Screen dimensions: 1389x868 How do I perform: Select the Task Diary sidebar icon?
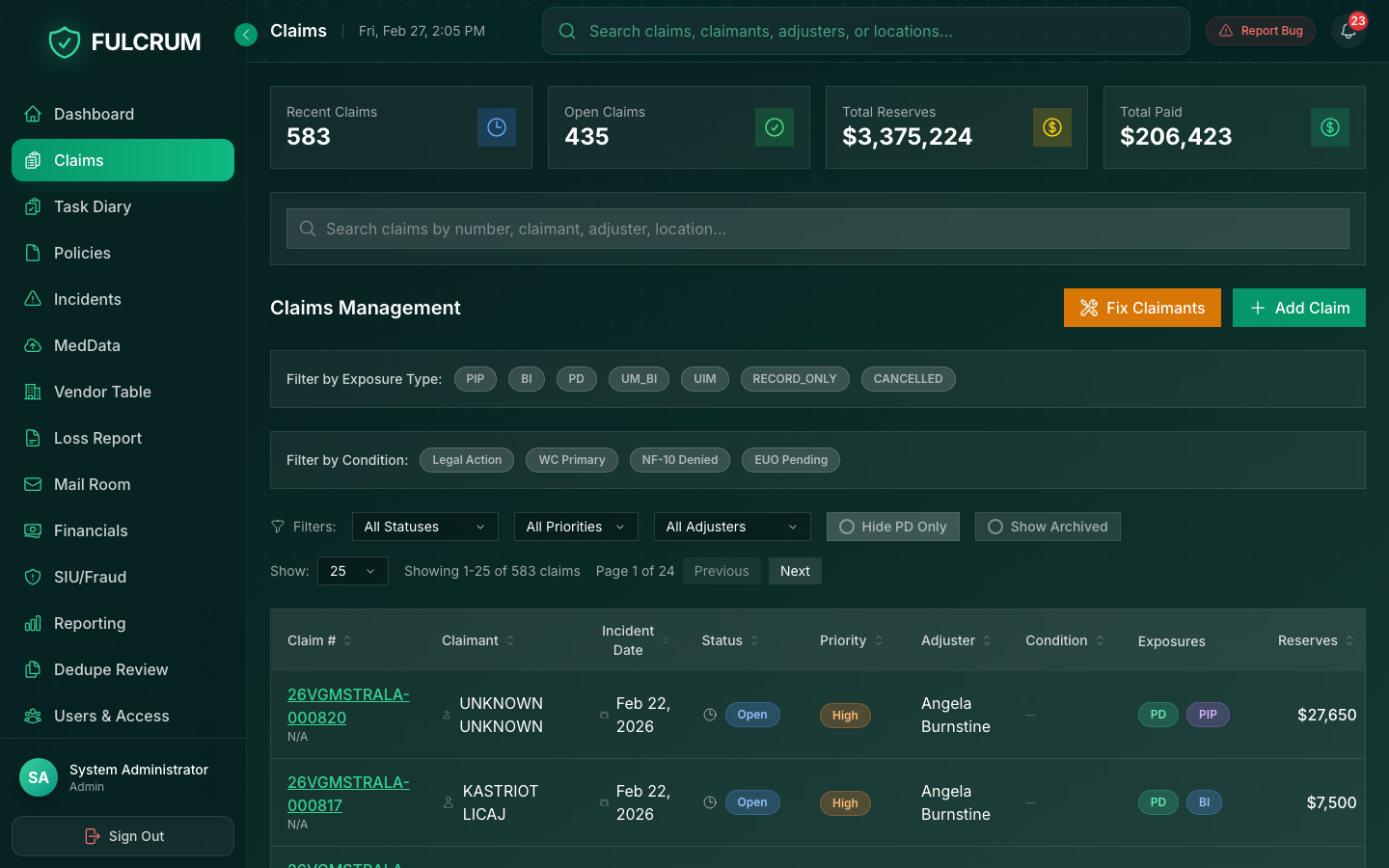33,206
